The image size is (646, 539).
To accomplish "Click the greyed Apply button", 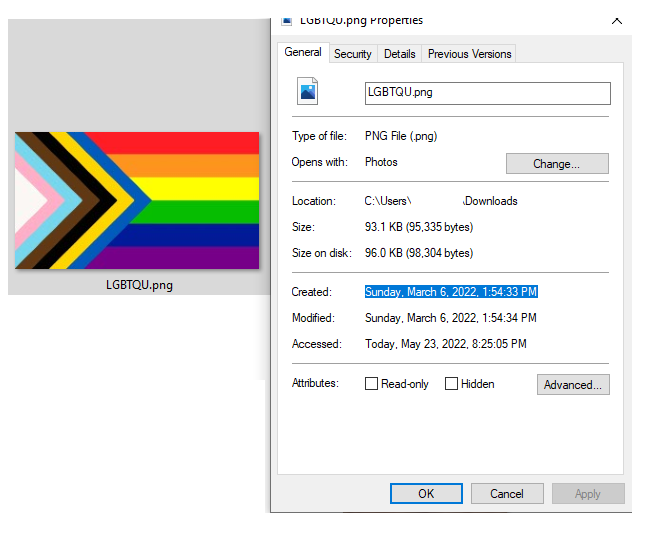I will (588, 494).
